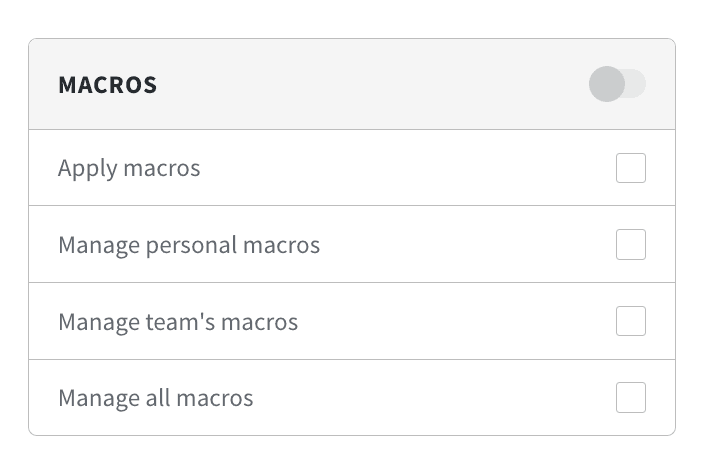Click the word "team's" in the third permission
This screenshot has width=718, height=472.
point(180,322)
